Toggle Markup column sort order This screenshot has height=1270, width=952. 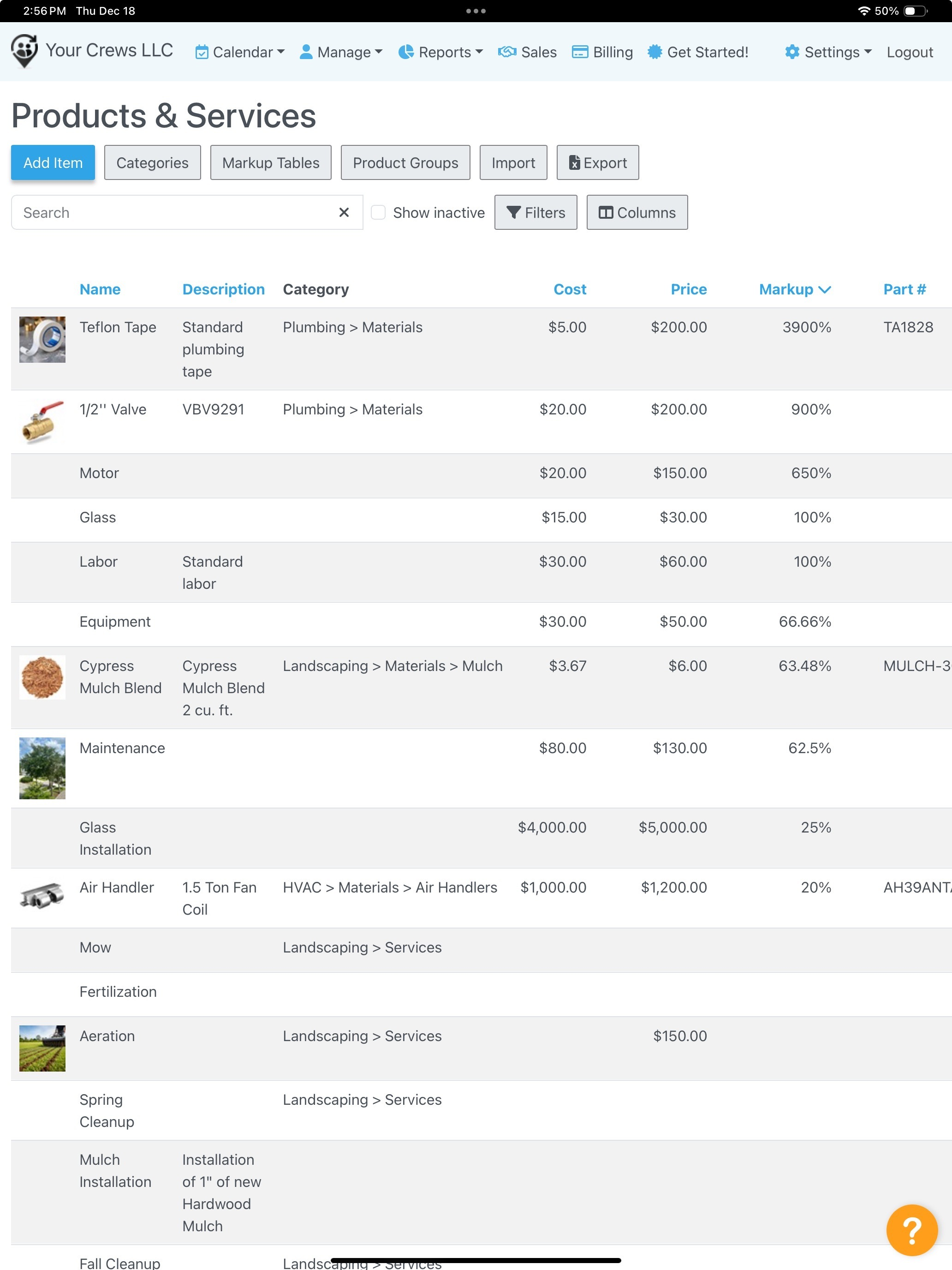coord(795,289)
